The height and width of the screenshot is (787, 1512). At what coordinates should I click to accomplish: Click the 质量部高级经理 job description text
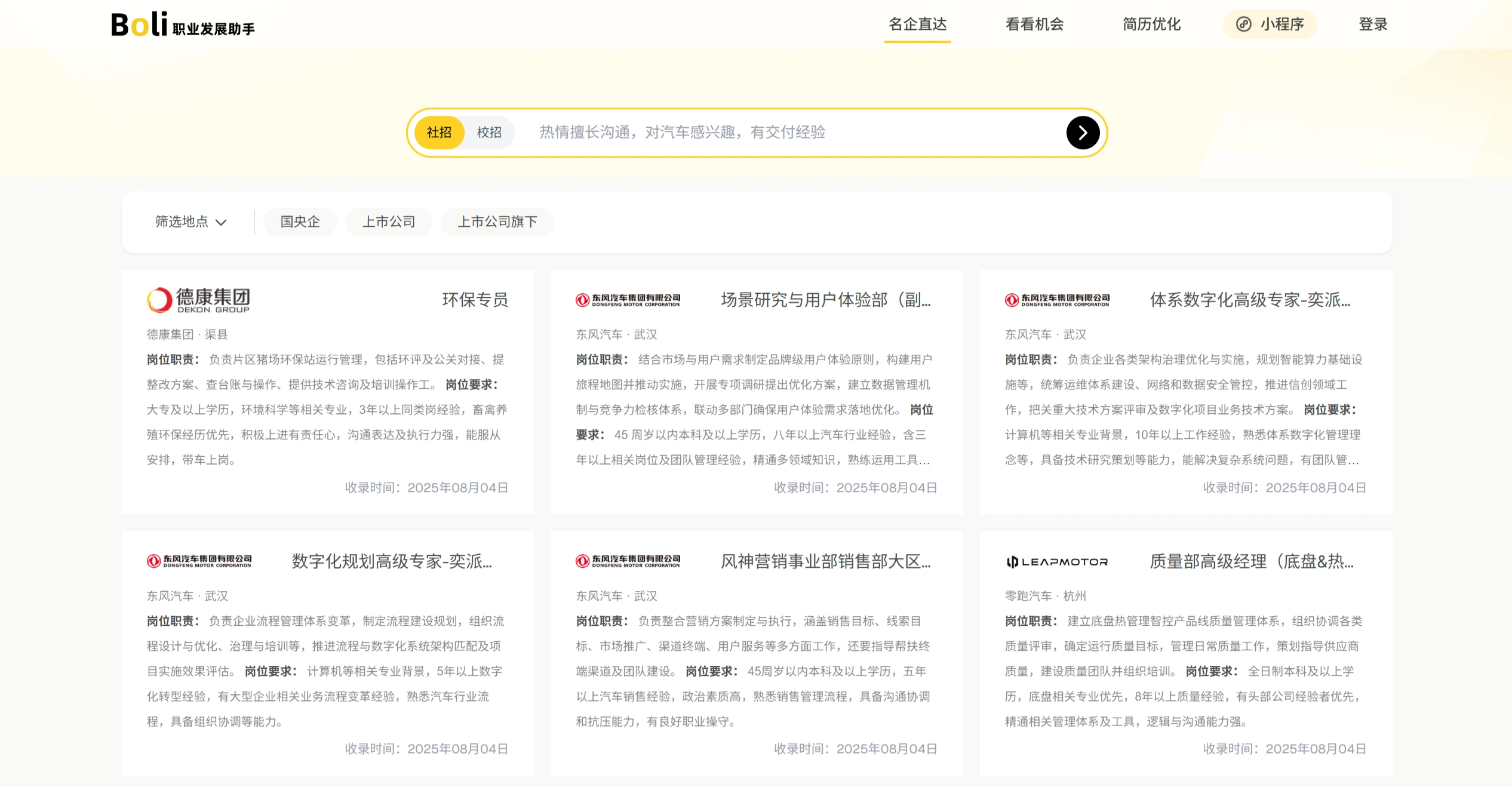coord(1185,671)
